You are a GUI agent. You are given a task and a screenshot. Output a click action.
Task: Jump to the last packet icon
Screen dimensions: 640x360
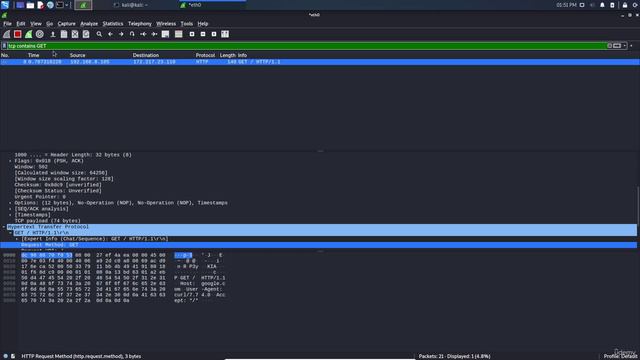point(154,34)
